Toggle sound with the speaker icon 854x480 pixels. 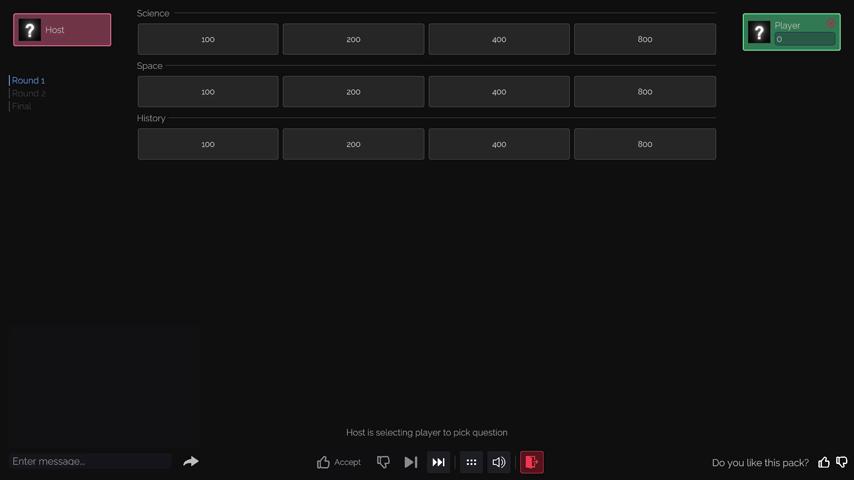point(499,462)
